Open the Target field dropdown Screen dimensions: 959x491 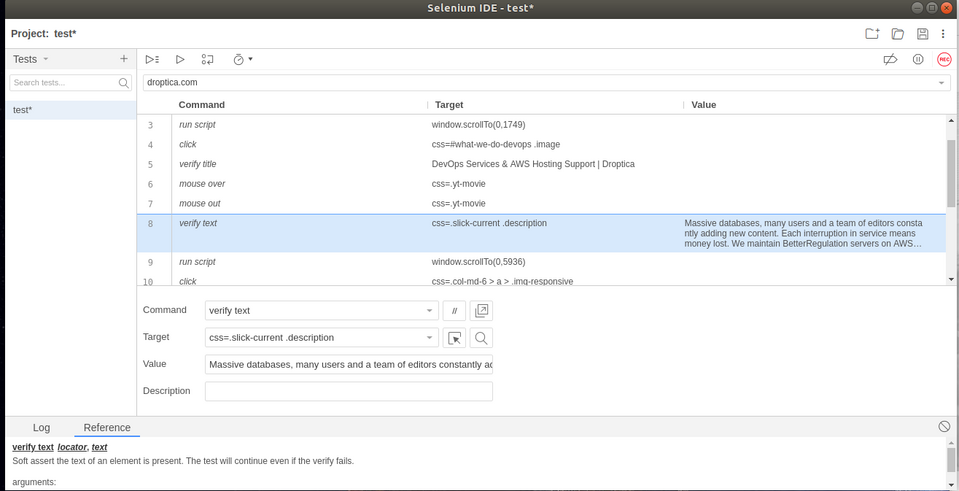pyautogui.click(x=429, y=338)
